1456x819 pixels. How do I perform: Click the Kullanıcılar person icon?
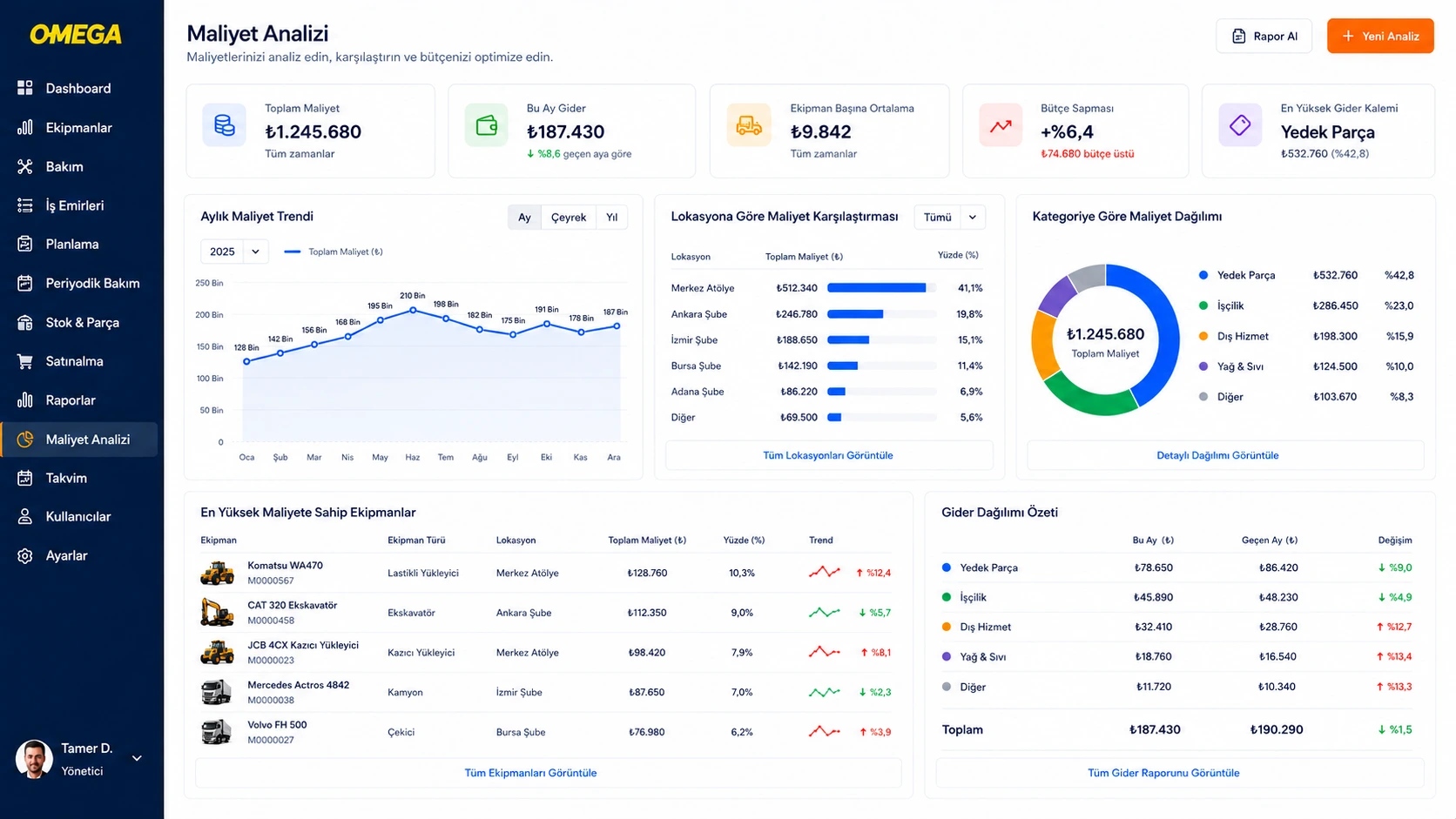click(x=25, y=516)
